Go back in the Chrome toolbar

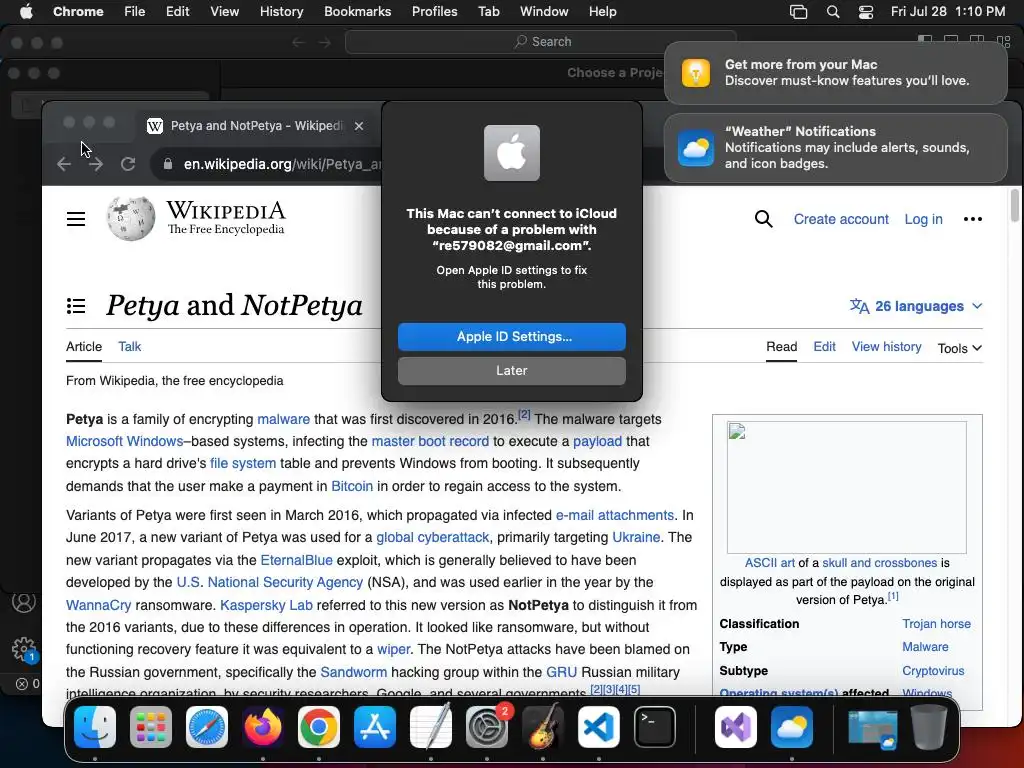pyautogui.click(x=64, y=164)
